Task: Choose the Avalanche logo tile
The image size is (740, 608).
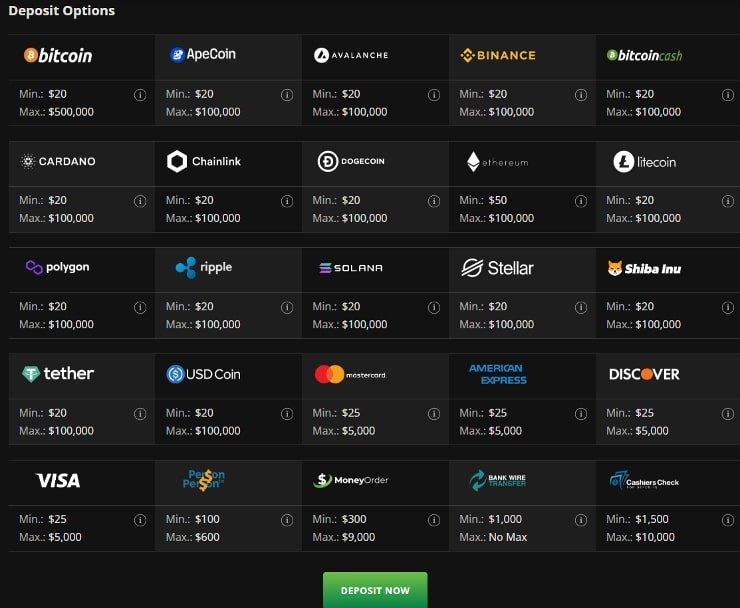Action: coord(350,55)
